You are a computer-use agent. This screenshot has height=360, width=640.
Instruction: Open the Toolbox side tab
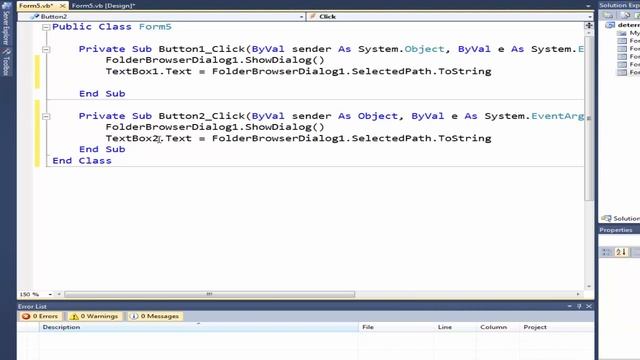[6, 62]
